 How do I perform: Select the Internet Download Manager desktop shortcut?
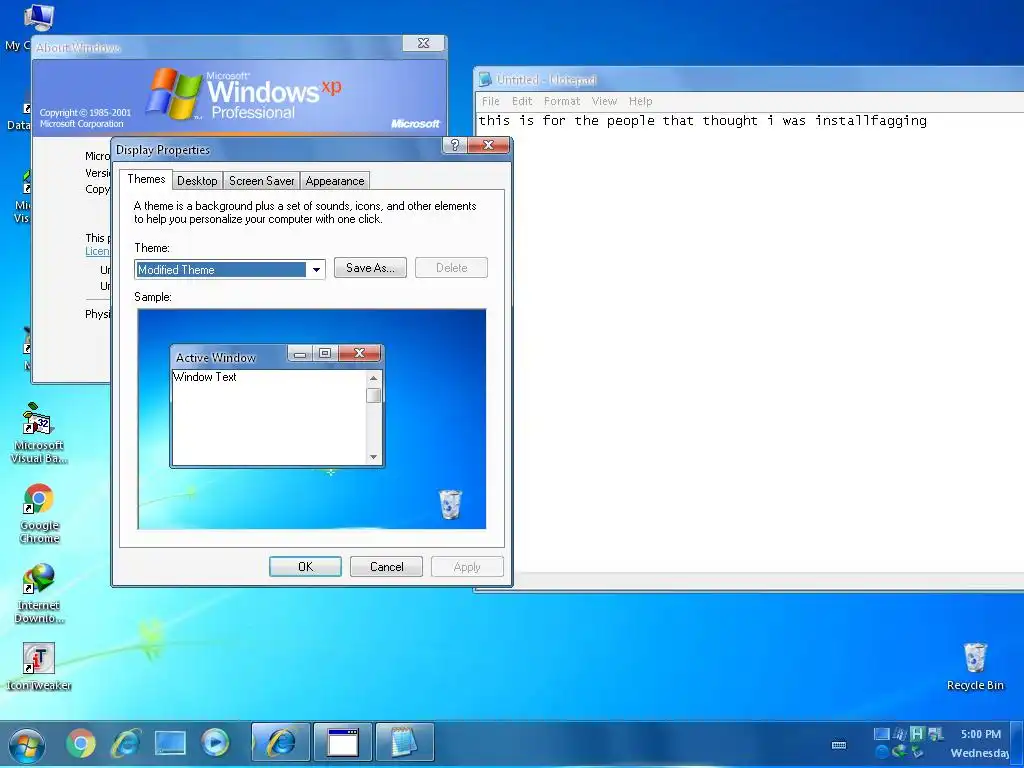tap(39, 593)
